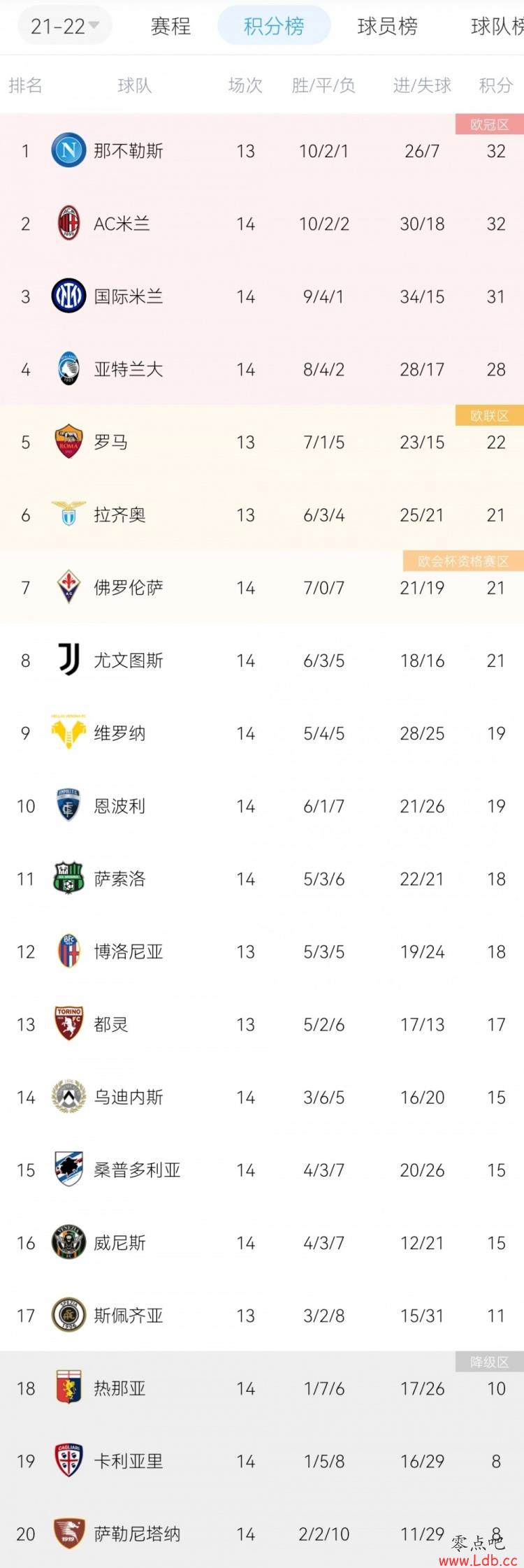524x1568 pixels.
Task: Click the Torino bull crest
Action: coord(68,1024)
